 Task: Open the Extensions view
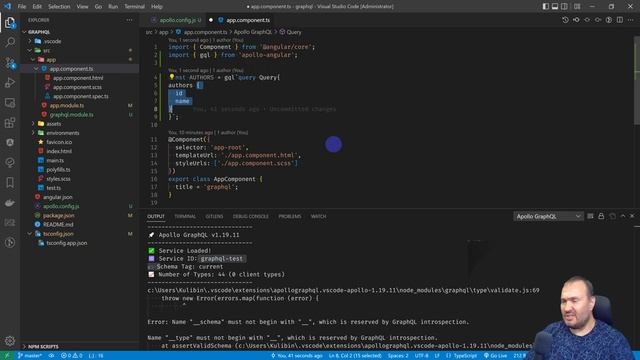click(x=10, y=122)
